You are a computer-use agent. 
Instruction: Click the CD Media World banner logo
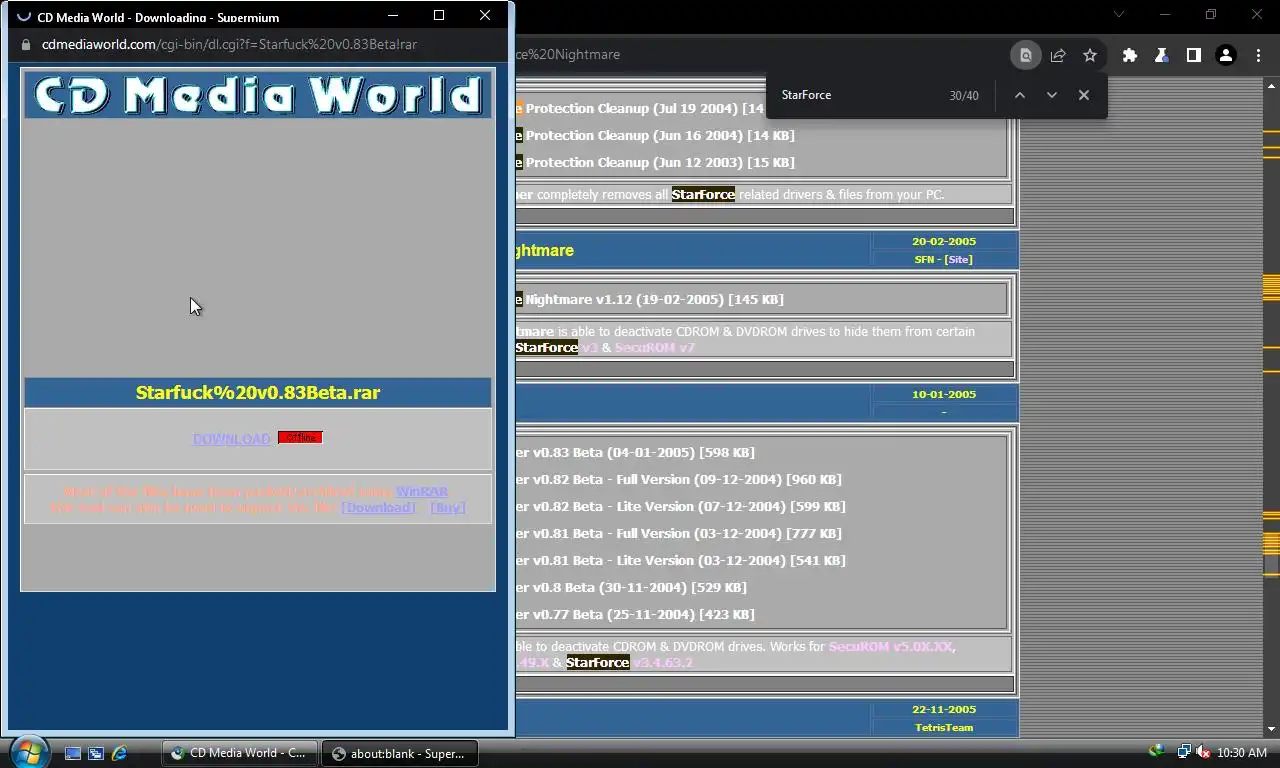(258, 95)
